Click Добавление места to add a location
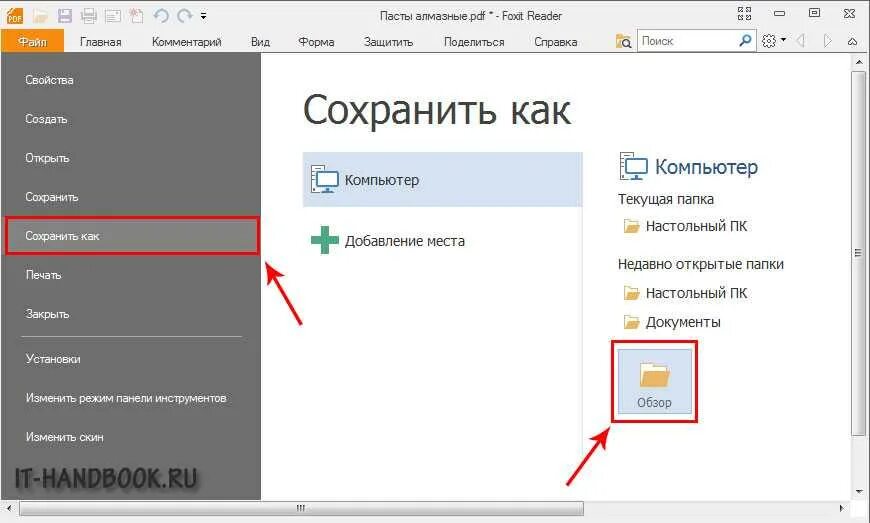The height and width of the screenshot is (523, 870). tap(442, 241)
